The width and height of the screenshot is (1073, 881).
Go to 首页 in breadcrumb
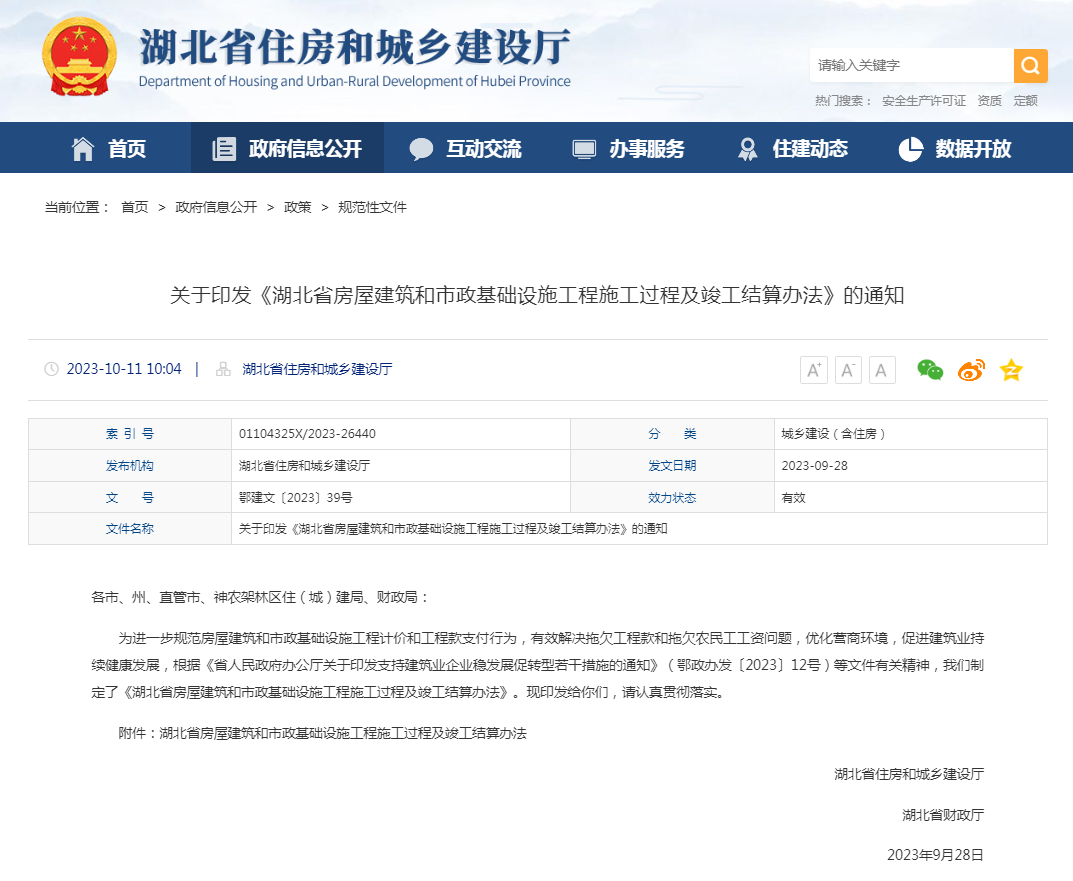click(135, 207)
